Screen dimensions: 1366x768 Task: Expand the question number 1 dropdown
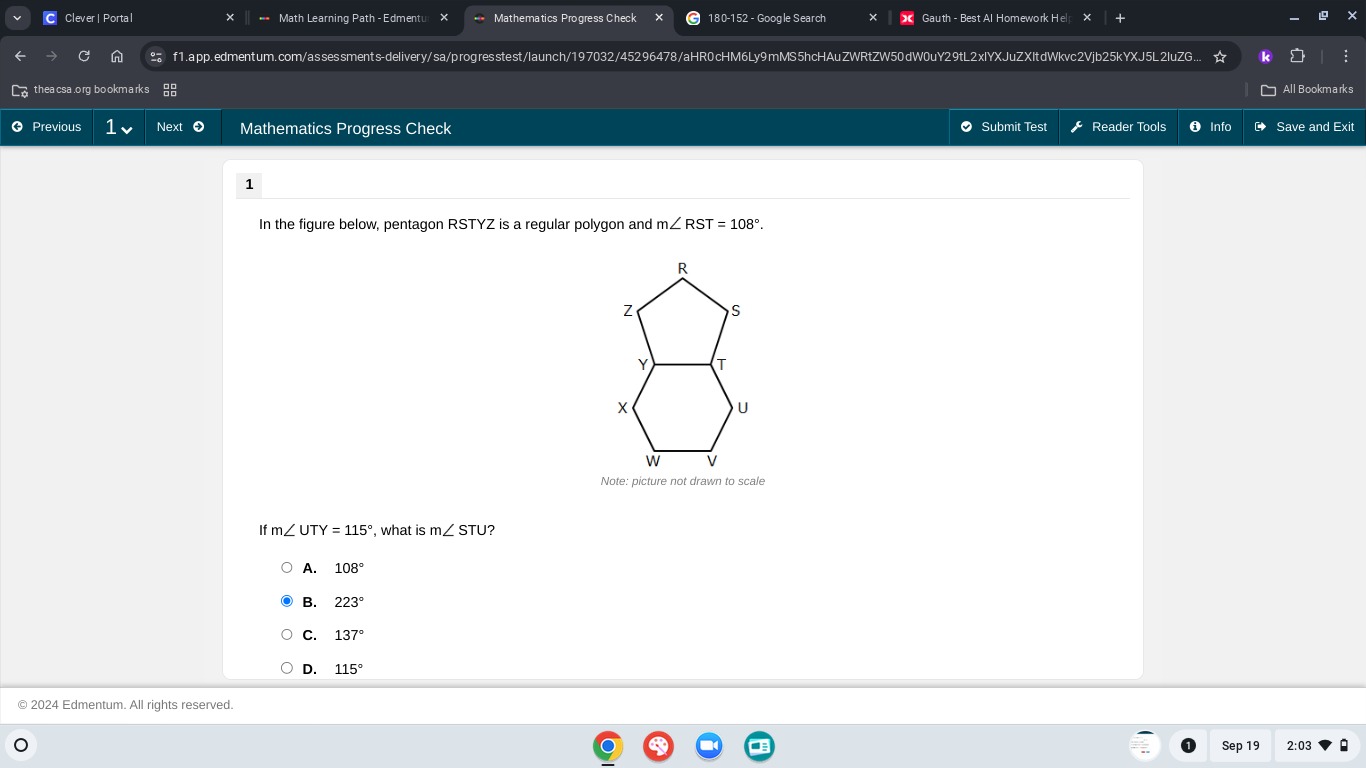119,127
